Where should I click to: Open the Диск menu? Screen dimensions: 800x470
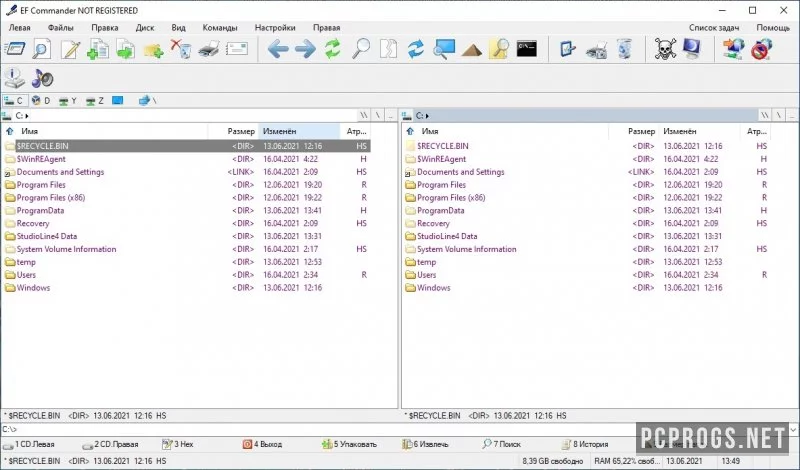pyautogui.click(x=145, y=28)
